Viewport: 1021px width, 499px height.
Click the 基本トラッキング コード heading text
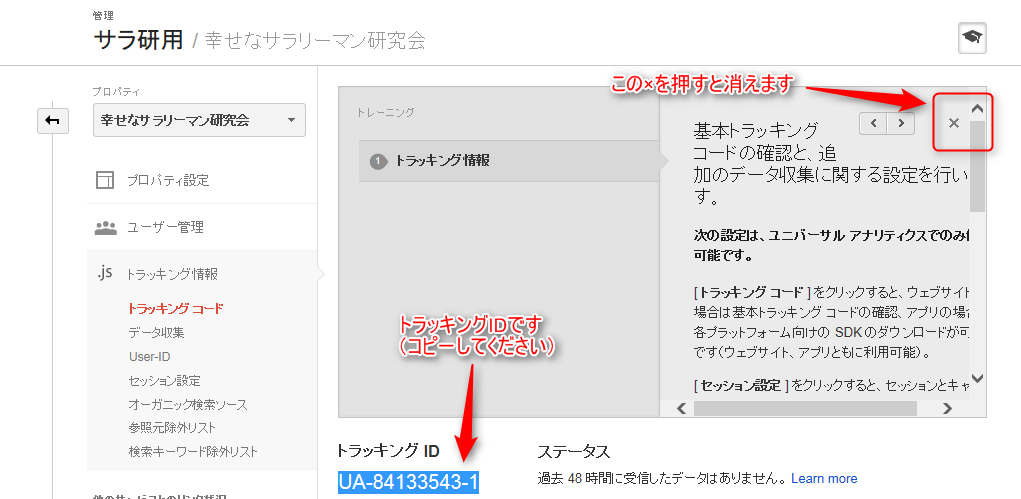(763, 141)
